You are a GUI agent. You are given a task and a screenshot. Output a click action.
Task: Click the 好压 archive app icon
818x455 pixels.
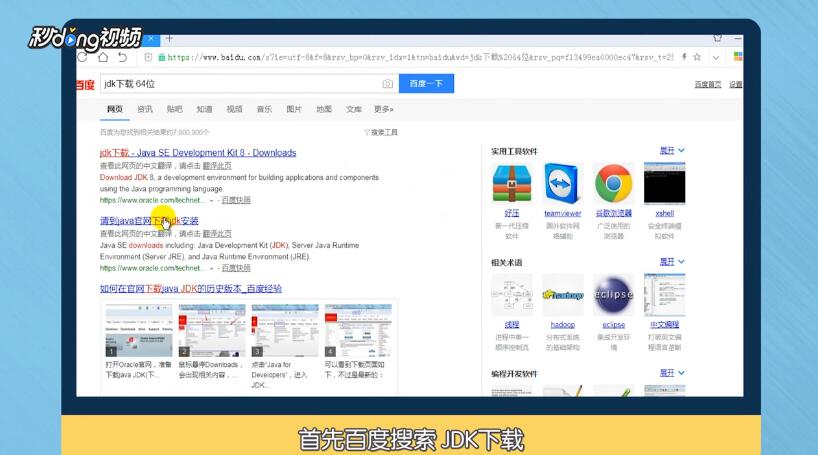click(x=512, y=183)
